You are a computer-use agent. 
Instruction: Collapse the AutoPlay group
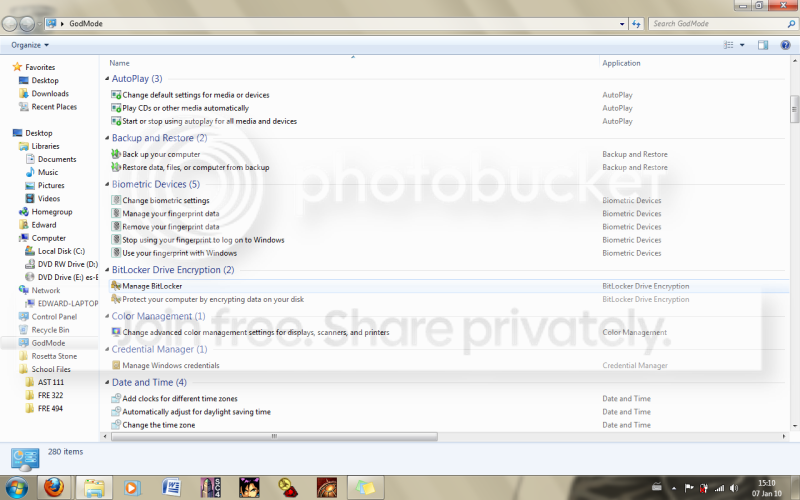click(136, 79)
